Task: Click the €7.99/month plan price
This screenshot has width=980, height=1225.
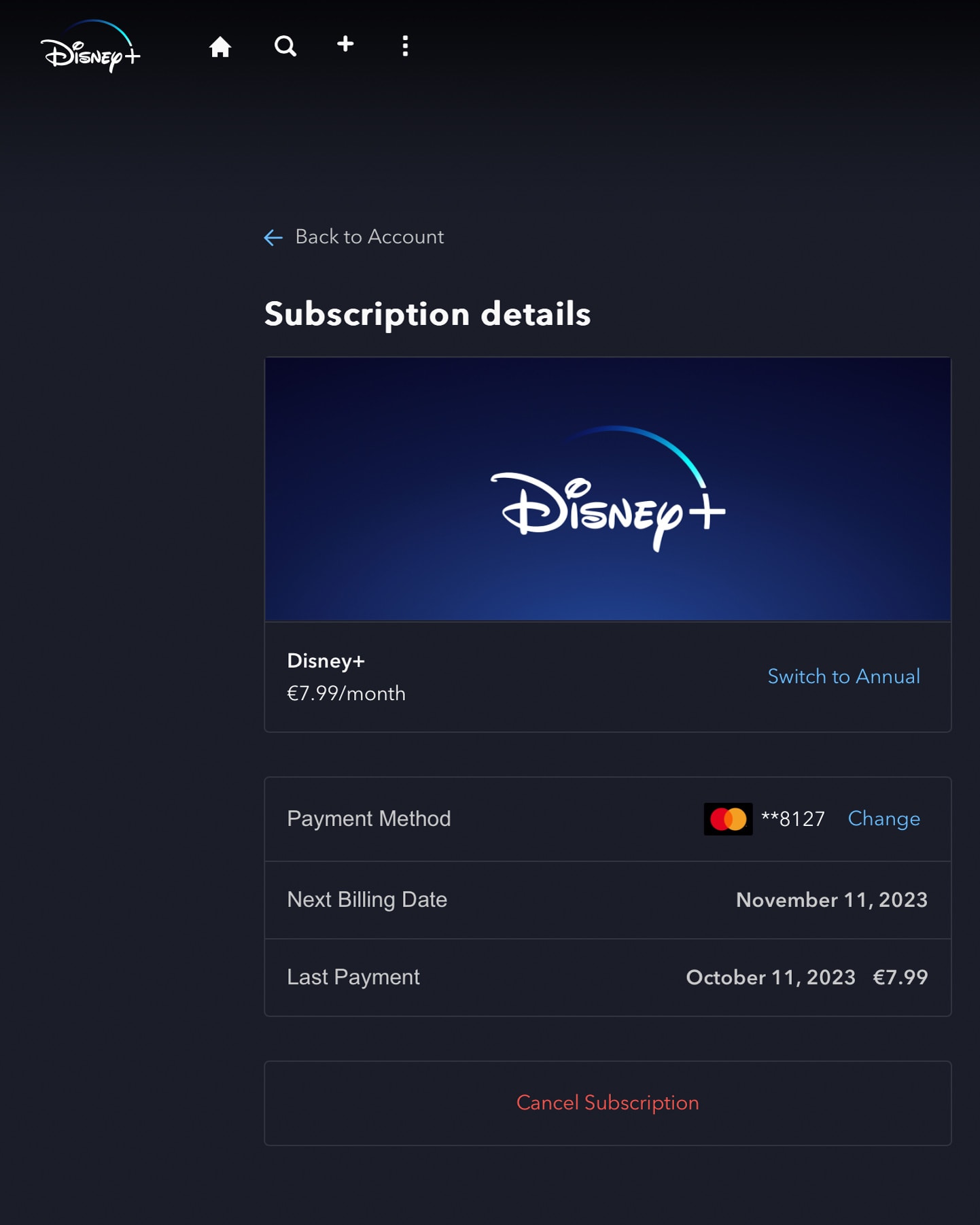Action: [346, 693]
